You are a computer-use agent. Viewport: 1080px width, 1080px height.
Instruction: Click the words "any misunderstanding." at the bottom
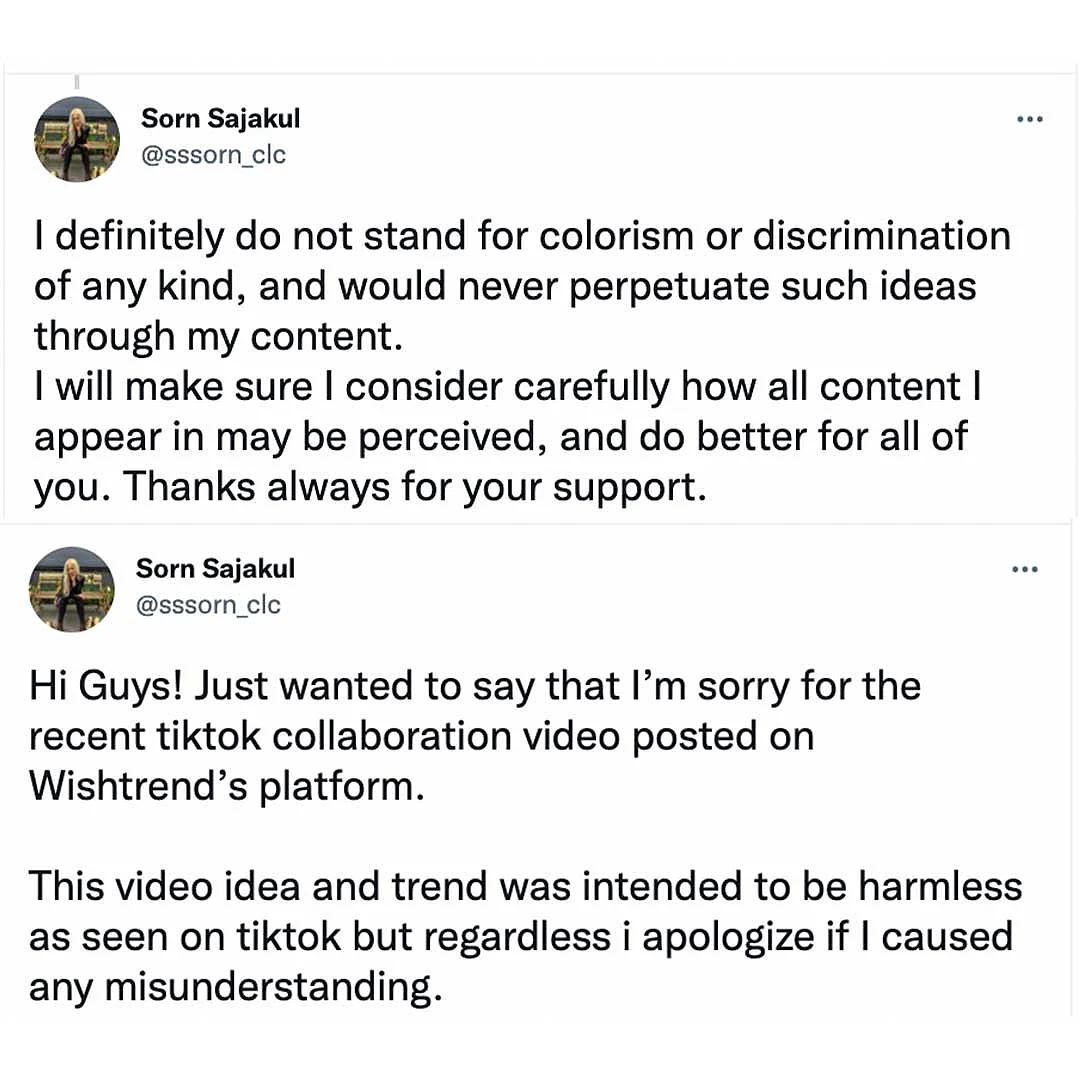(235, 988)
